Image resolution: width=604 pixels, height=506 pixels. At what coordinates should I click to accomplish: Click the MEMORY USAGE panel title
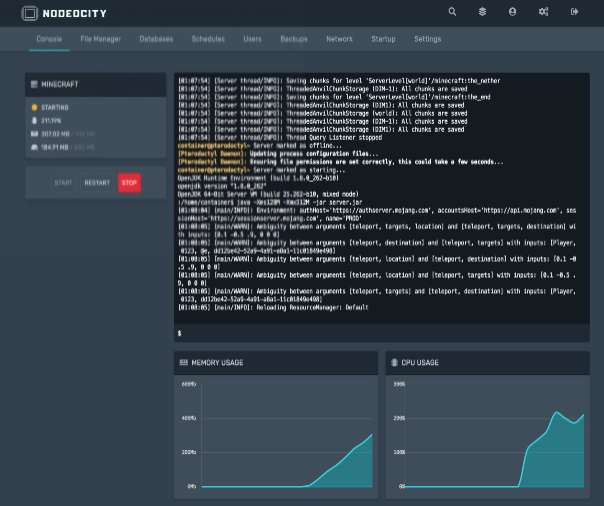point(217,362)
